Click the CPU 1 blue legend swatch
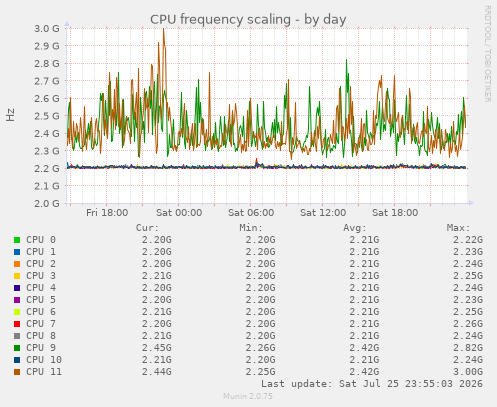Viewport: 497px width, 407px height. (x=17, y=252)
